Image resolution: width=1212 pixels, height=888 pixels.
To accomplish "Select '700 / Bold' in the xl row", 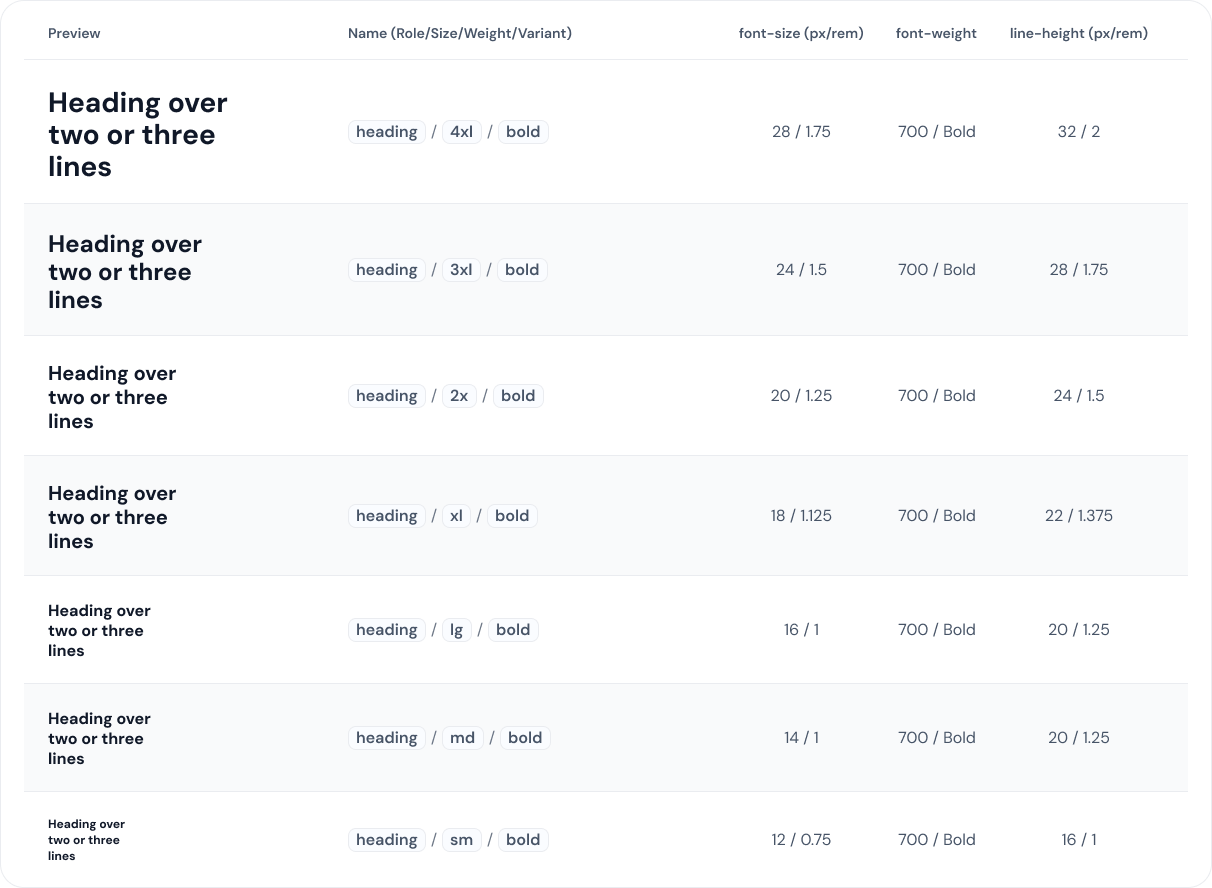I will click(x=936, y=515).
